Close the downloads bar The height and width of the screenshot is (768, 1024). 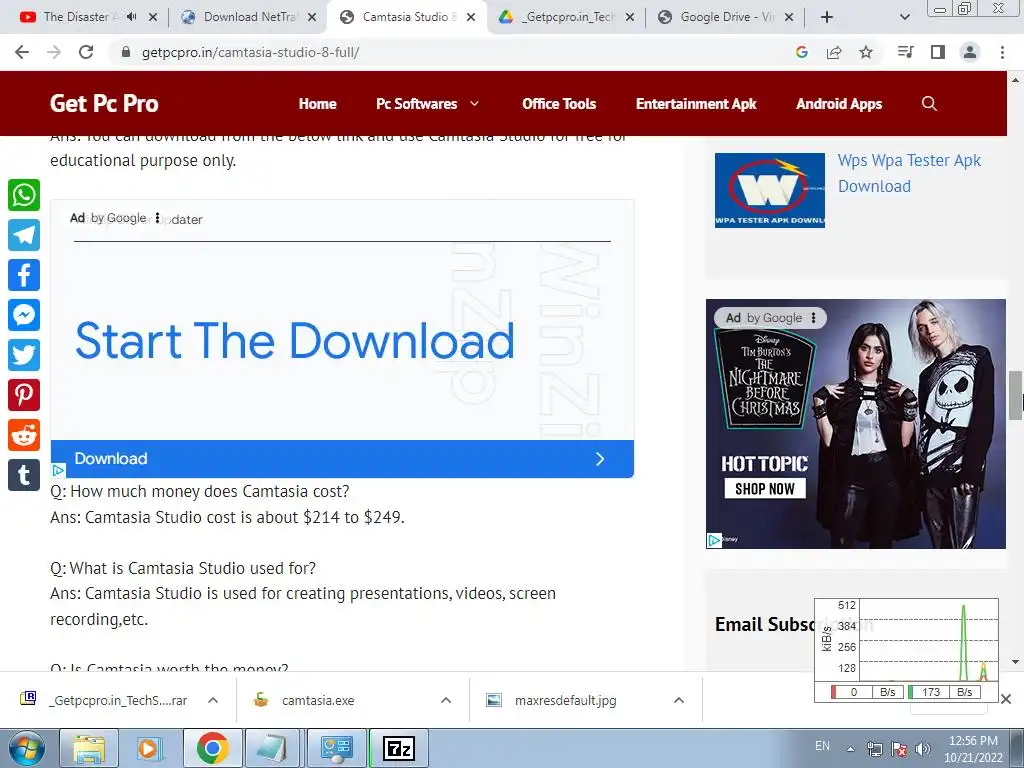pyautogui.click(x=1006, y=699)
